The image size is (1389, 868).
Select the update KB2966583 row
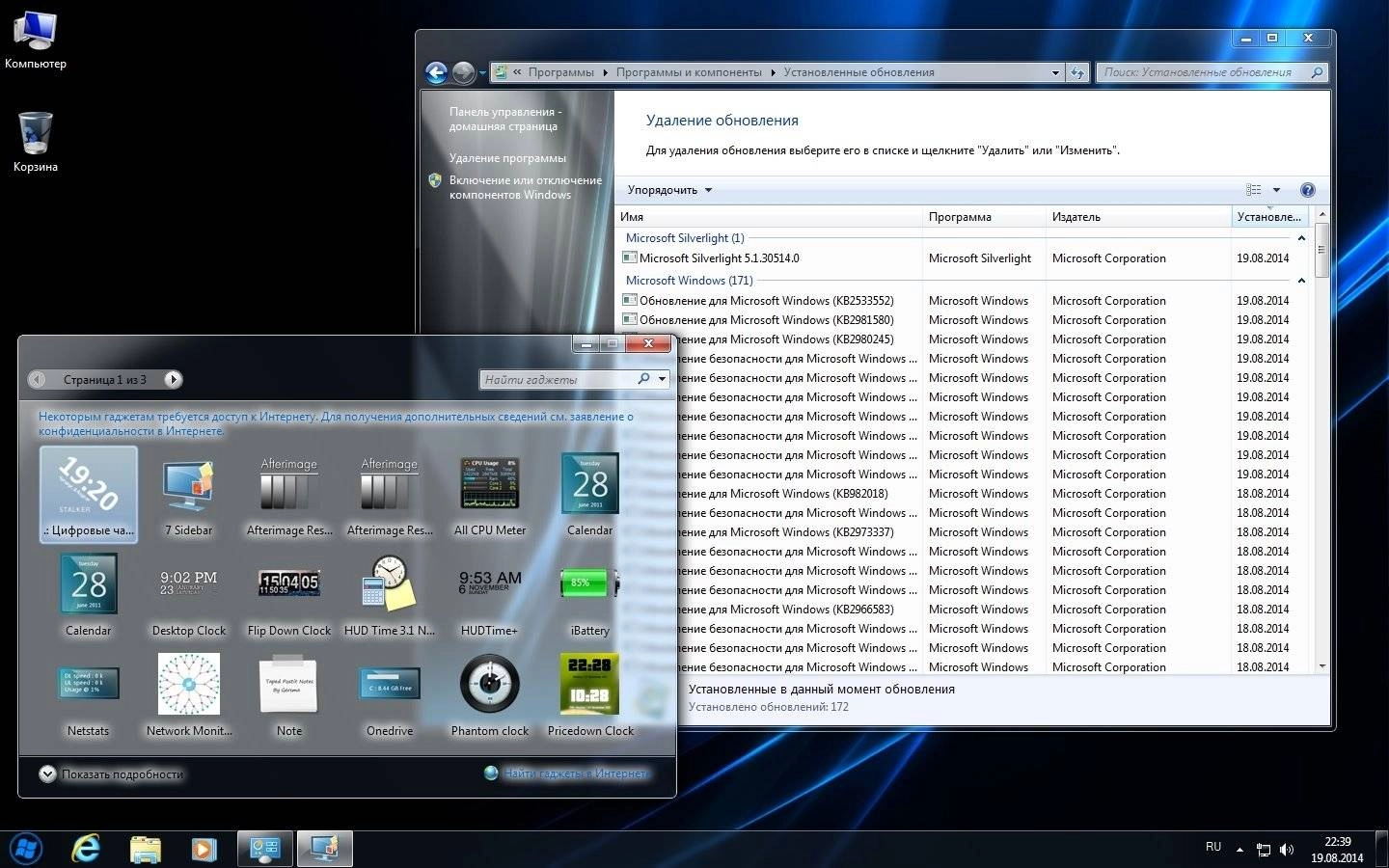click(993, 610)
